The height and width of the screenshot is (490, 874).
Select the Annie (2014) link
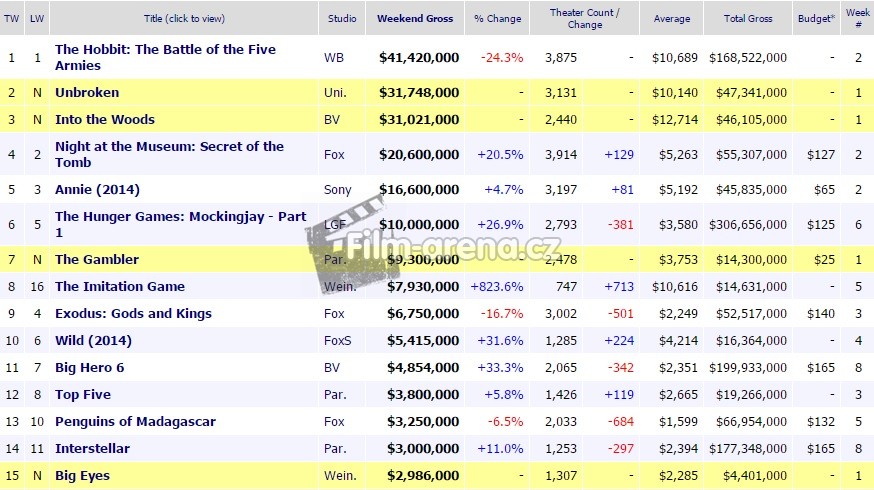(x=97, y=189)
